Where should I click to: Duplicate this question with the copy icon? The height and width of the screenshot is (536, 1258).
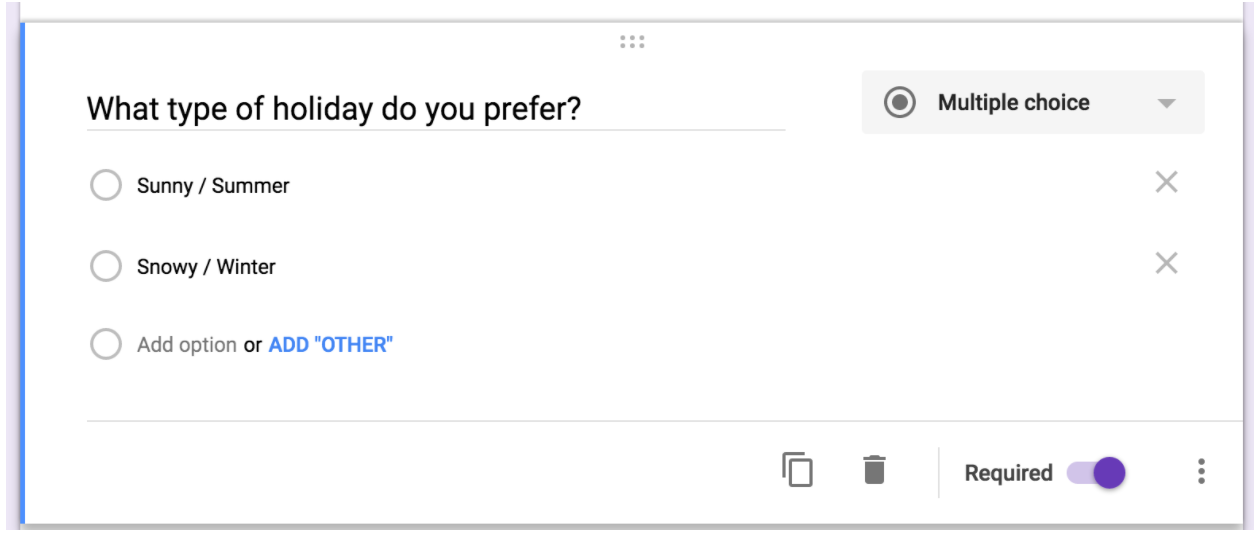click(797, 470)
